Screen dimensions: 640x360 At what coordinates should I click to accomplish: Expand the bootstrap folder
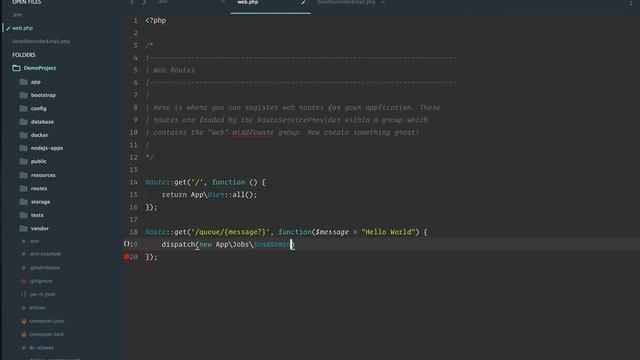coord(43,95)
